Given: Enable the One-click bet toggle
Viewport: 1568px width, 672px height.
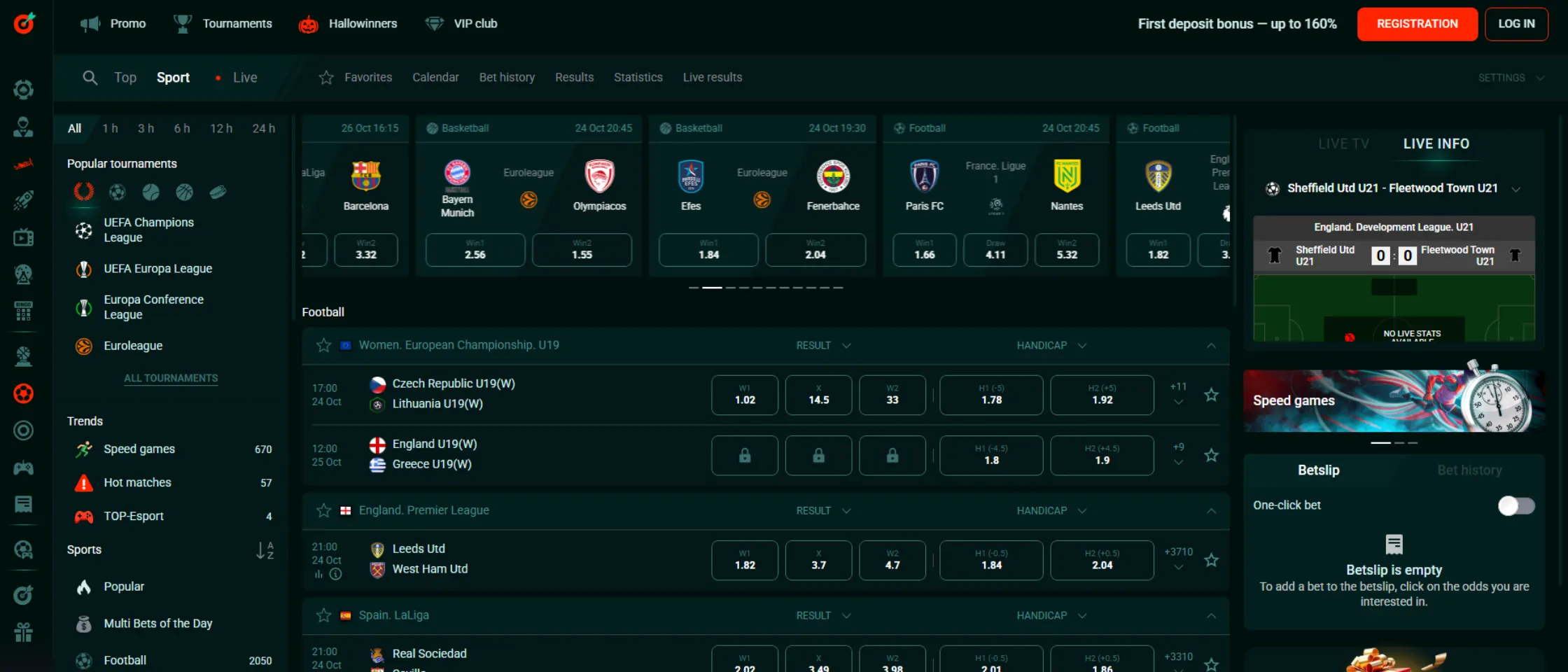Looking at the screenshot, I should [x=1516, y=505].
